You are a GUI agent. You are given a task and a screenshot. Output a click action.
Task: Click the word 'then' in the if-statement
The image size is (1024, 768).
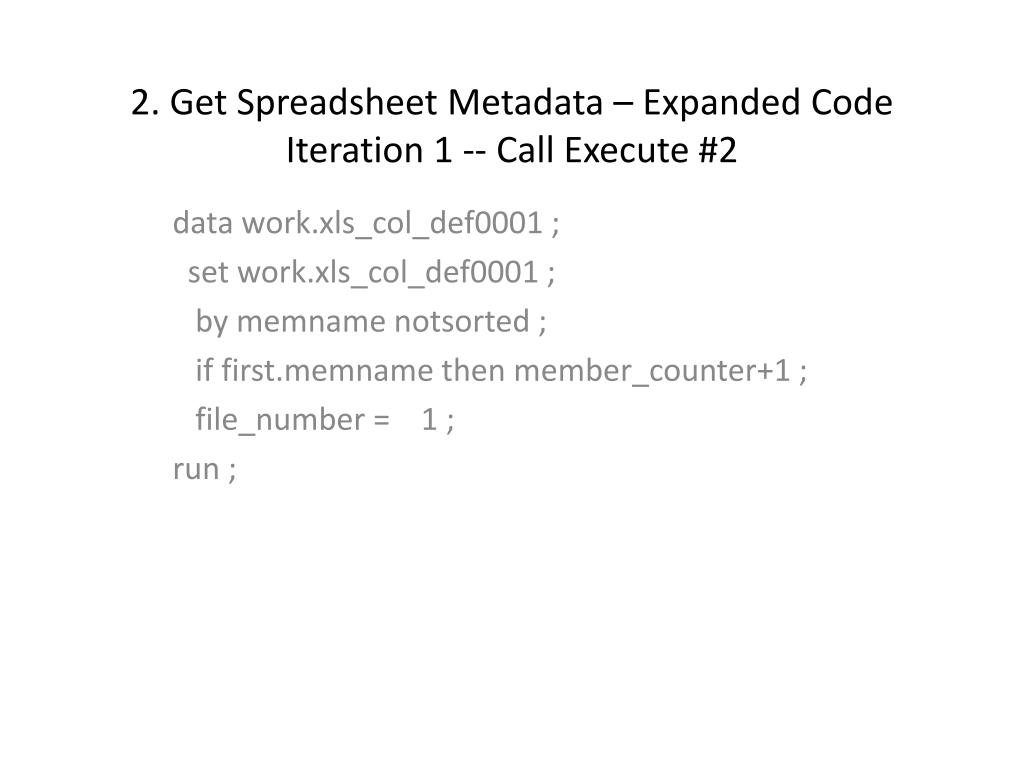[x=473, y=370]
